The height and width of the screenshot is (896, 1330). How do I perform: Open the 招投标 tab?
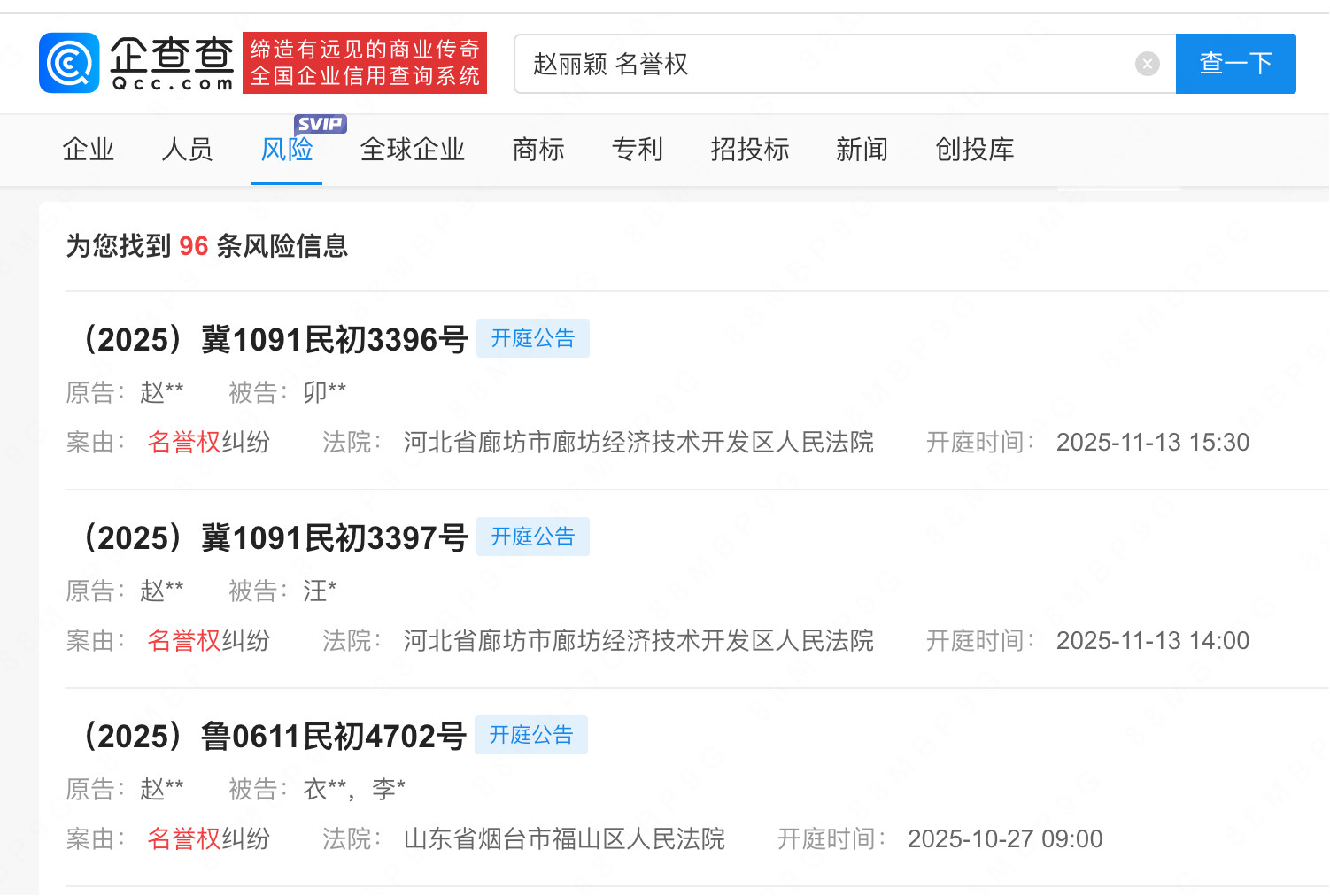[x=750, y=149]
